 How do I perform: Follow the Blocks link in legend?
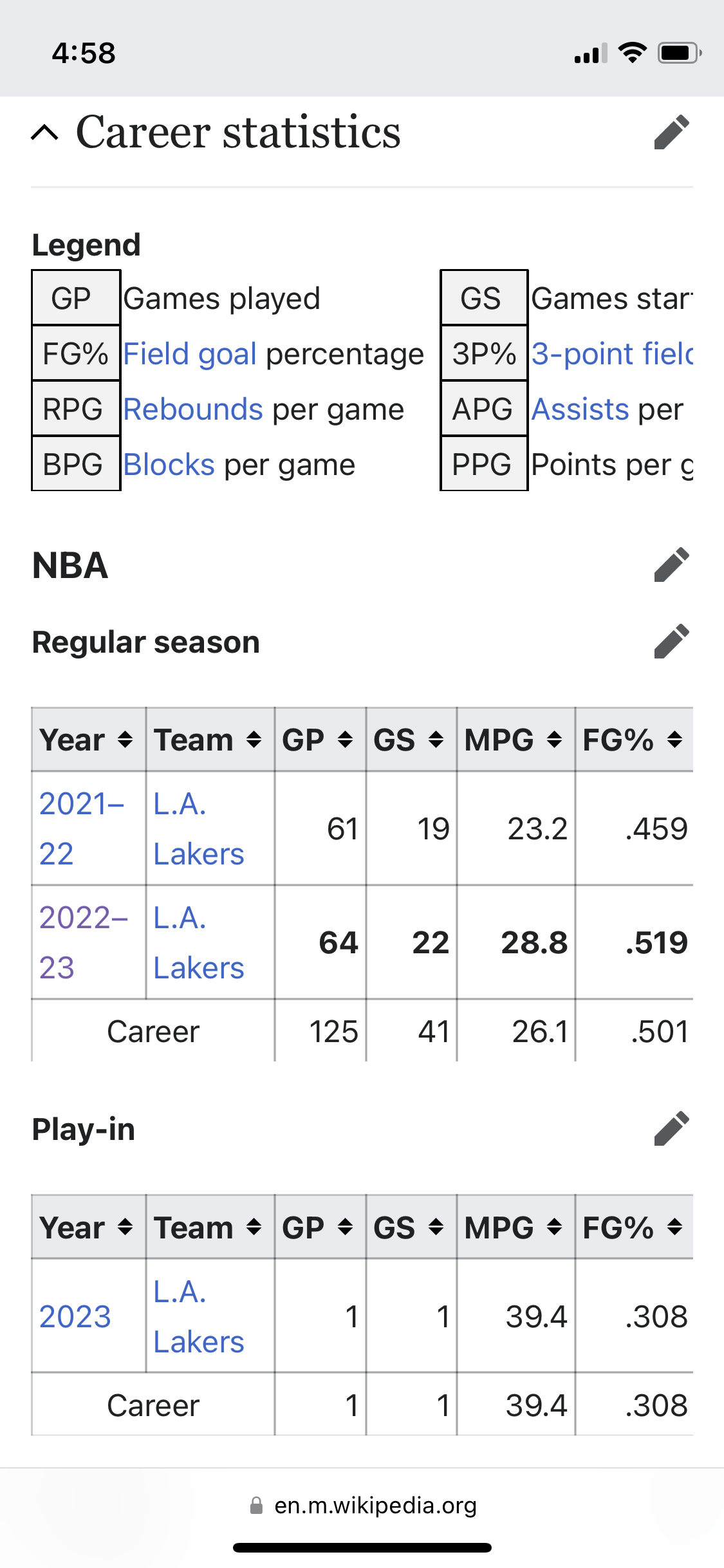pyautogui.click(x=169, y=465)
